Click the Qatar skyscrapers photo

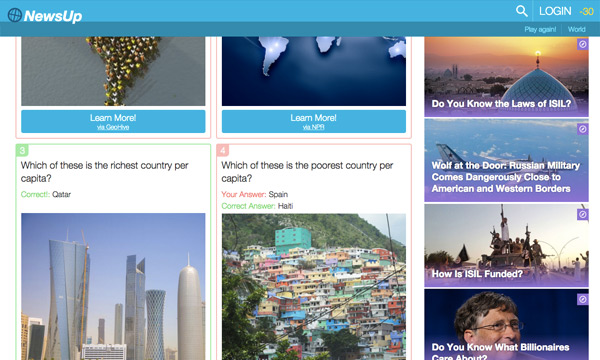(113, 287)
